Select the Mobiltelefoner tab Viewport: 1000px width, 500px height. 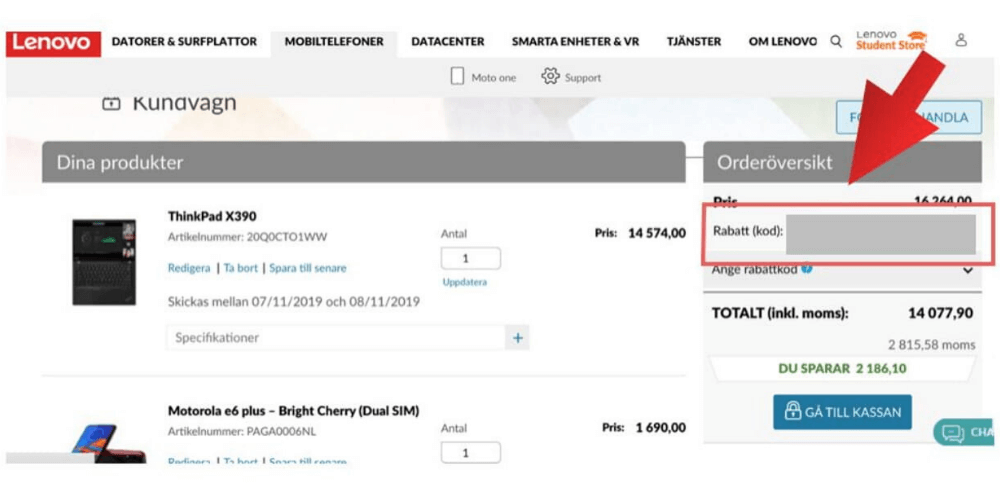click(334, 42)
